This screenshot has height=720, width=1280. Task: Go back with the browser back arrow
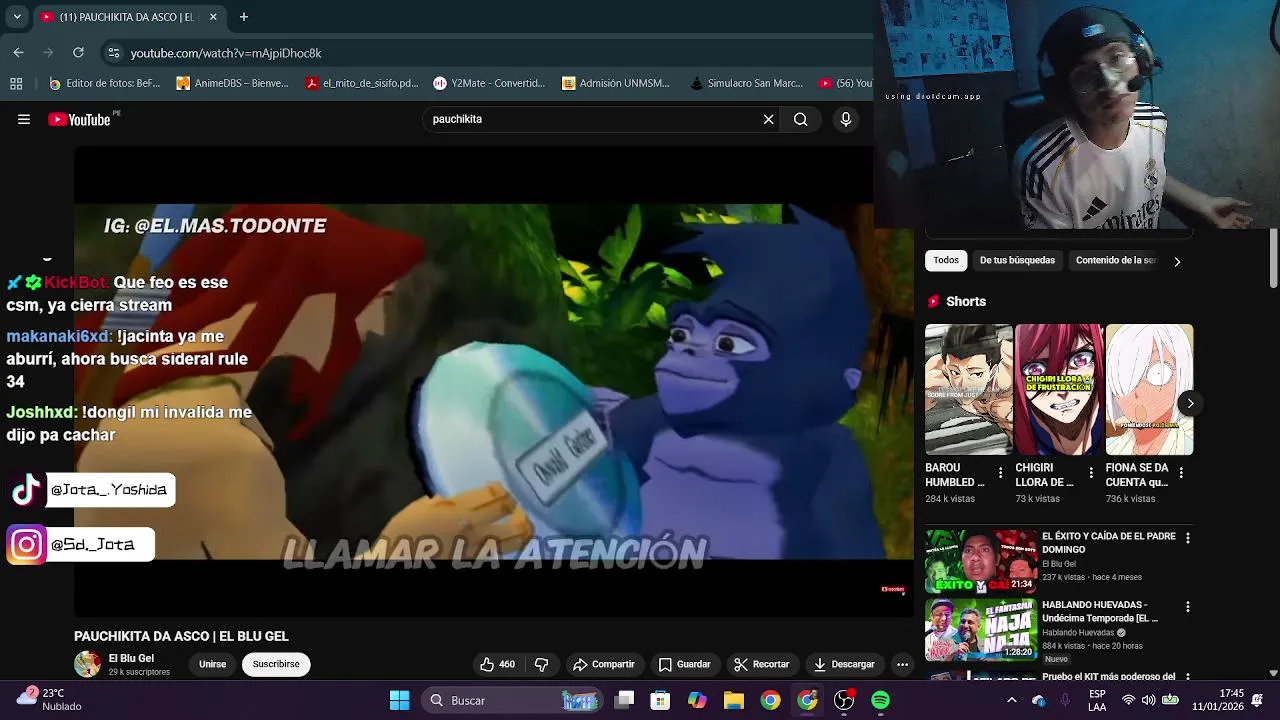pos(19,52)
